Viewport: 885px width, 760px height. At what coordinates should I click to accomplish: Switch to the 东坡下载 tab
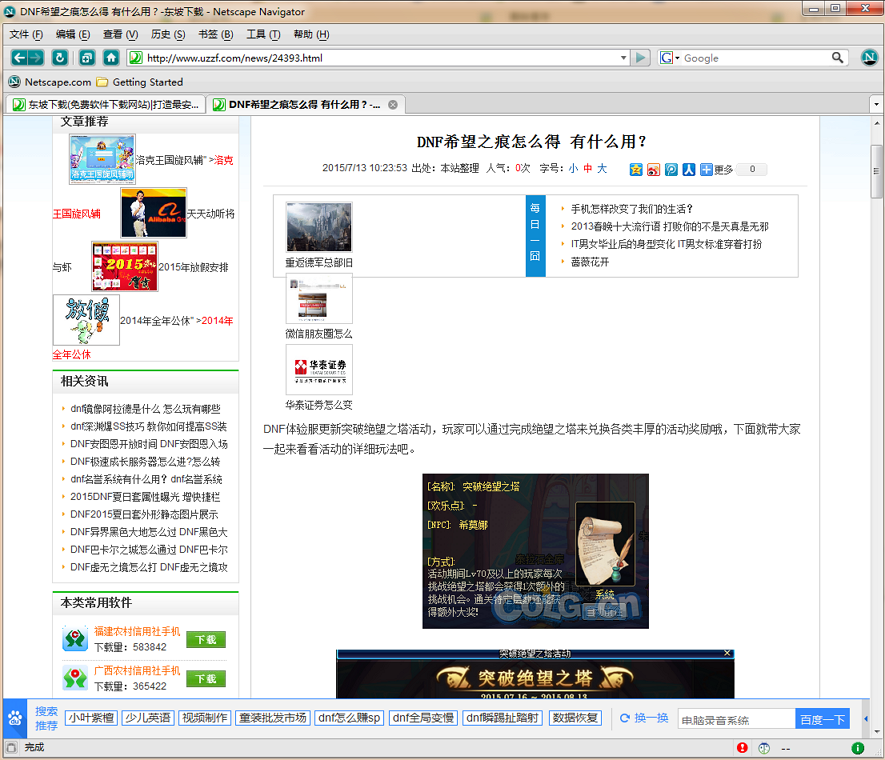pos(106,104)
